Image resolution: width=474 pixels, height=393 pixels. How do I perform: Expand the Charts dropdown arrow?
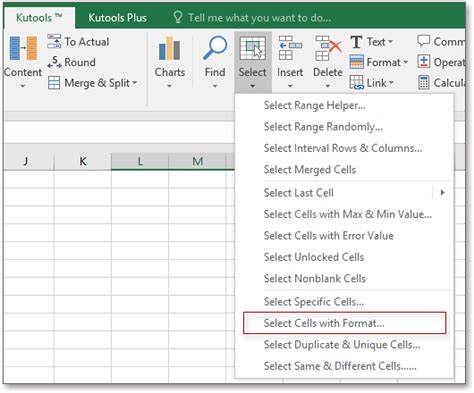(x=169, y=86)
